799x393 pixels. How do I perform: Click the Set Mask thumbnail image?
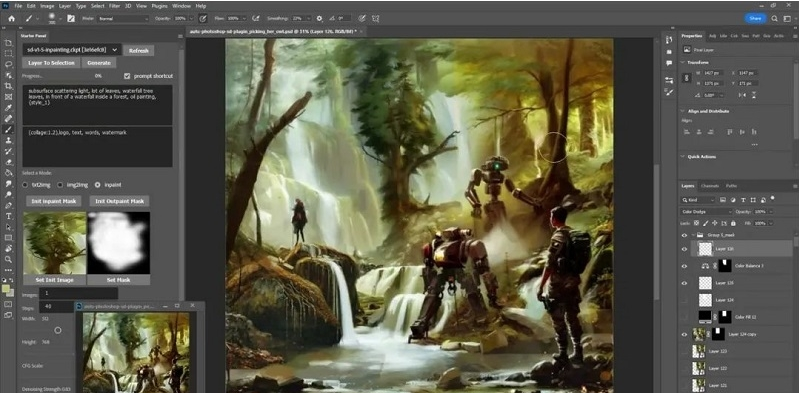[119, 243]
